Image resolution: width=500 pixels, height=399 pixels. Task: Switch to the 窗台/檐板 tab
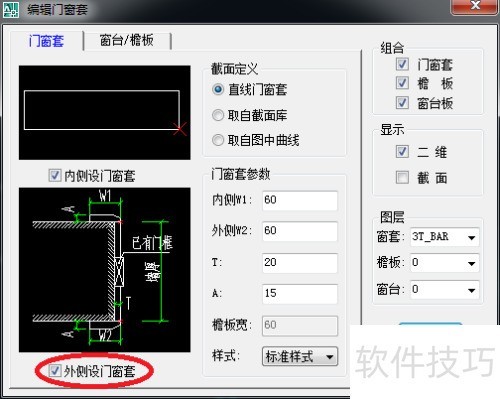point(127,41)
